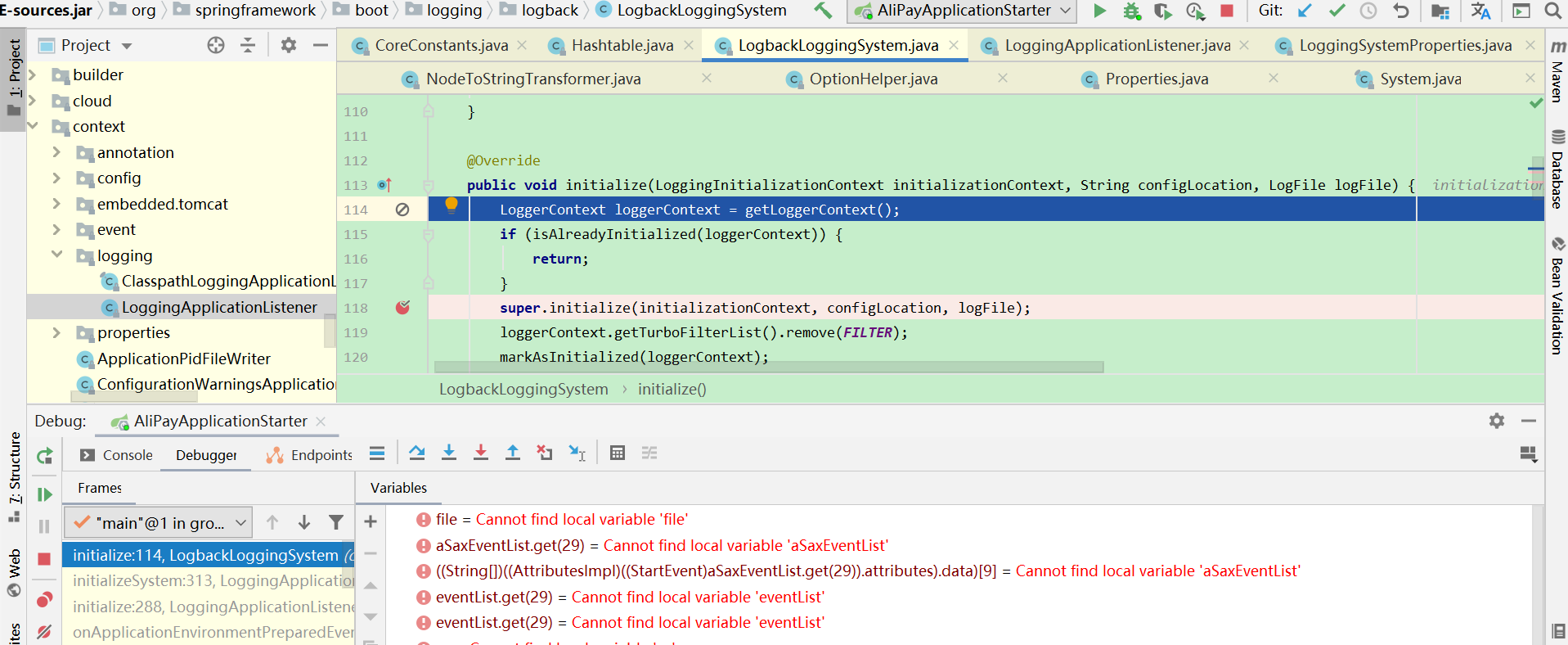The image size is (1568, 645).
Task: Expand the properties package
Action: click(x=56, y=332)
